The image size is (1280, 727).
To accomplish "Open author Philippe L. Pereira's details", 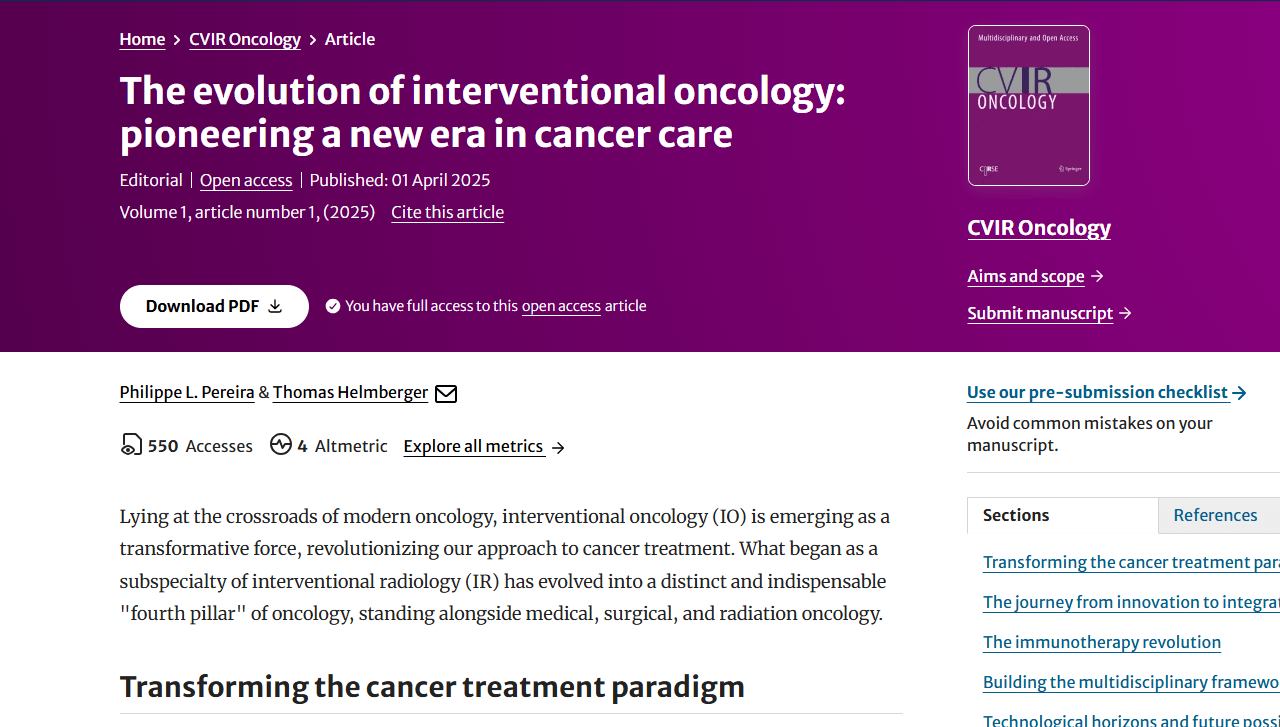I will click(187, 392).
